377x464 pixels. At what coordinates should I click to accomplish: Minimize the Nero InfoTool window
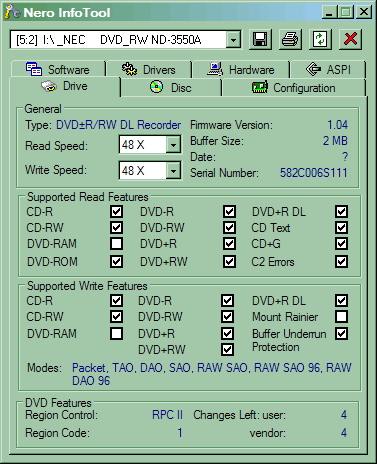tap(329, 12)
